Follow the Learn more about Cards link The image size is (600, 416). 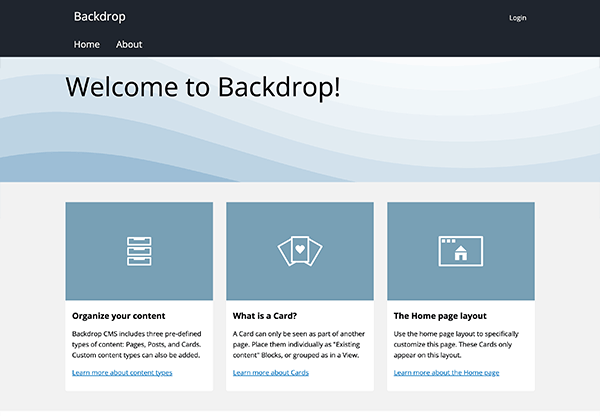pyautogui.click(x=270, y=372)
